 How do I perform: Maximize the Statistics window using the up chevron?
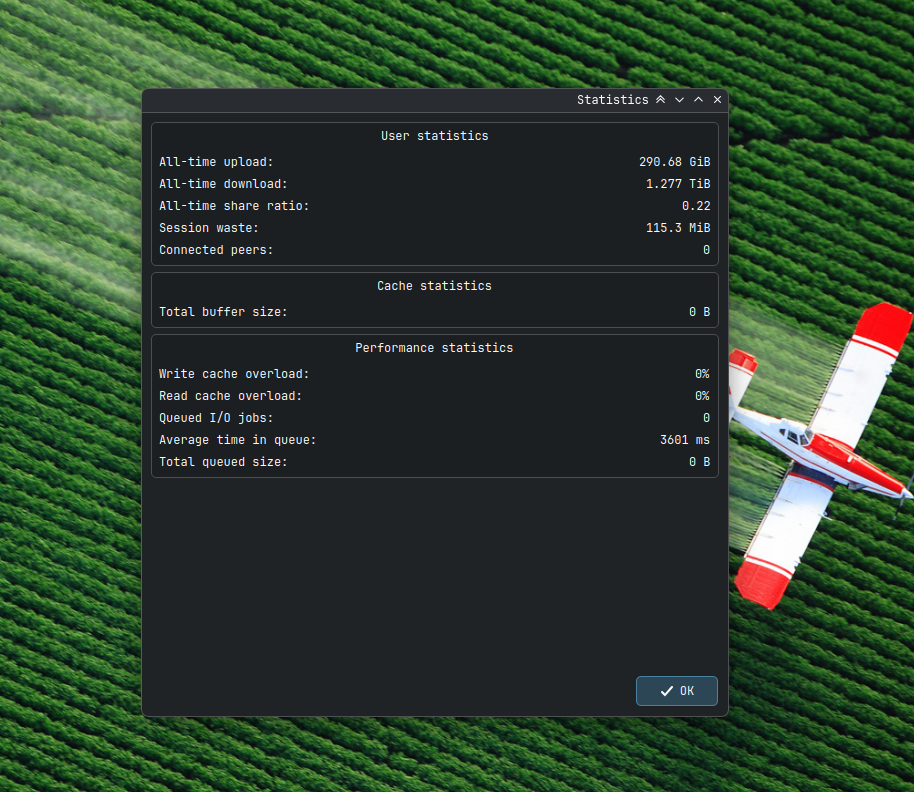pyautogui.click(x=698, y=100)
